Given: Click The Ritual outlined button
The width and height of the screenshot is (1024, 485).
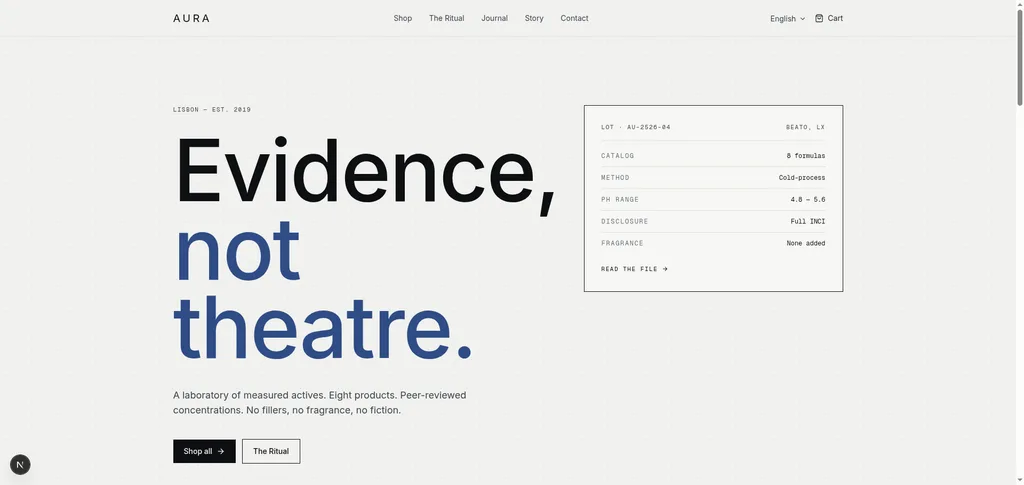Looking at the screenshot, I should tap(271, 451).
